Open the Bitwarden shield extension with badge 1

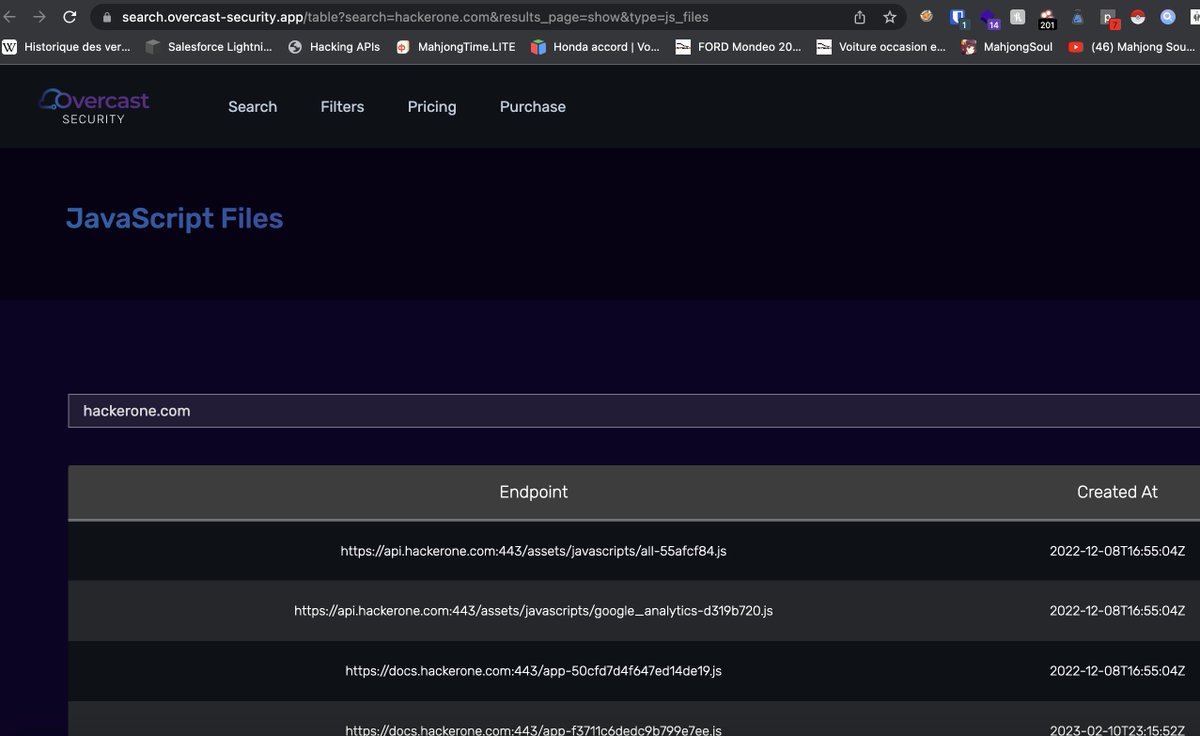pyautogui.click(x=959, y=17)
